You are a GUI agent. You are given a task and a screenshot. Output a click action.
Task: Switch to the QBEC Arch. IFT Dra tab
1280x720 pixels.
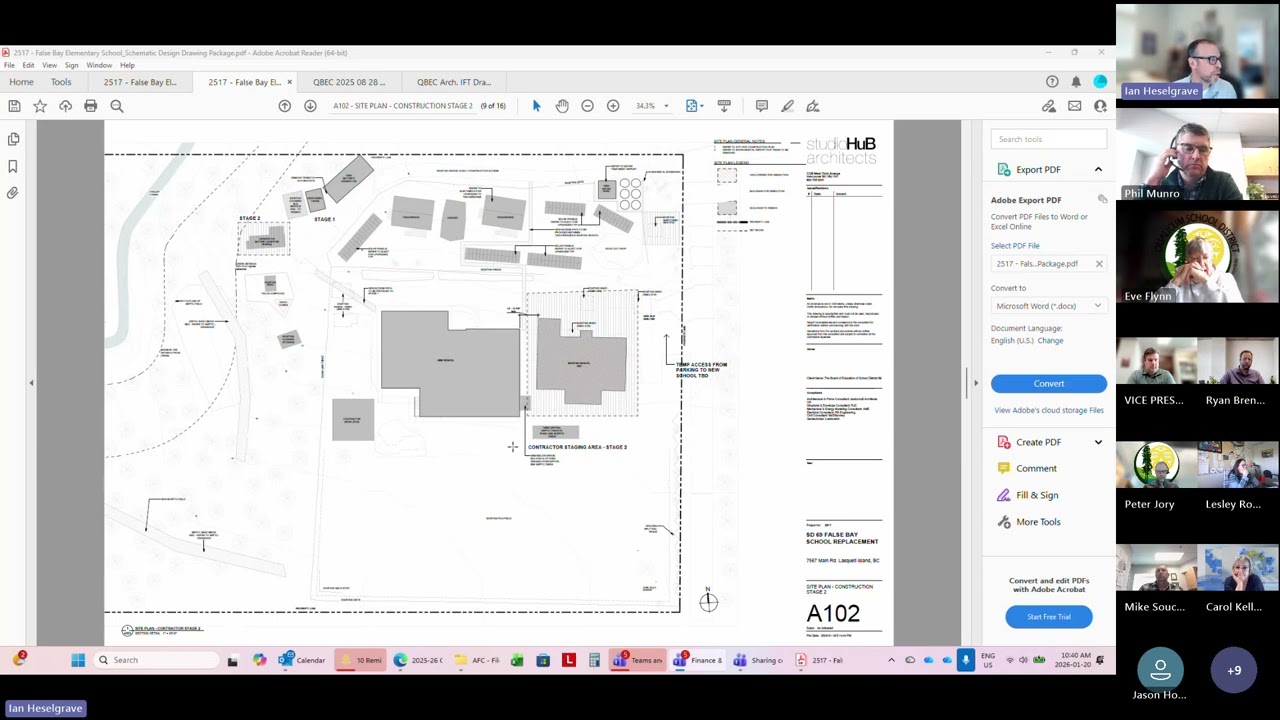pyautogui.click(x=454, y=82)
